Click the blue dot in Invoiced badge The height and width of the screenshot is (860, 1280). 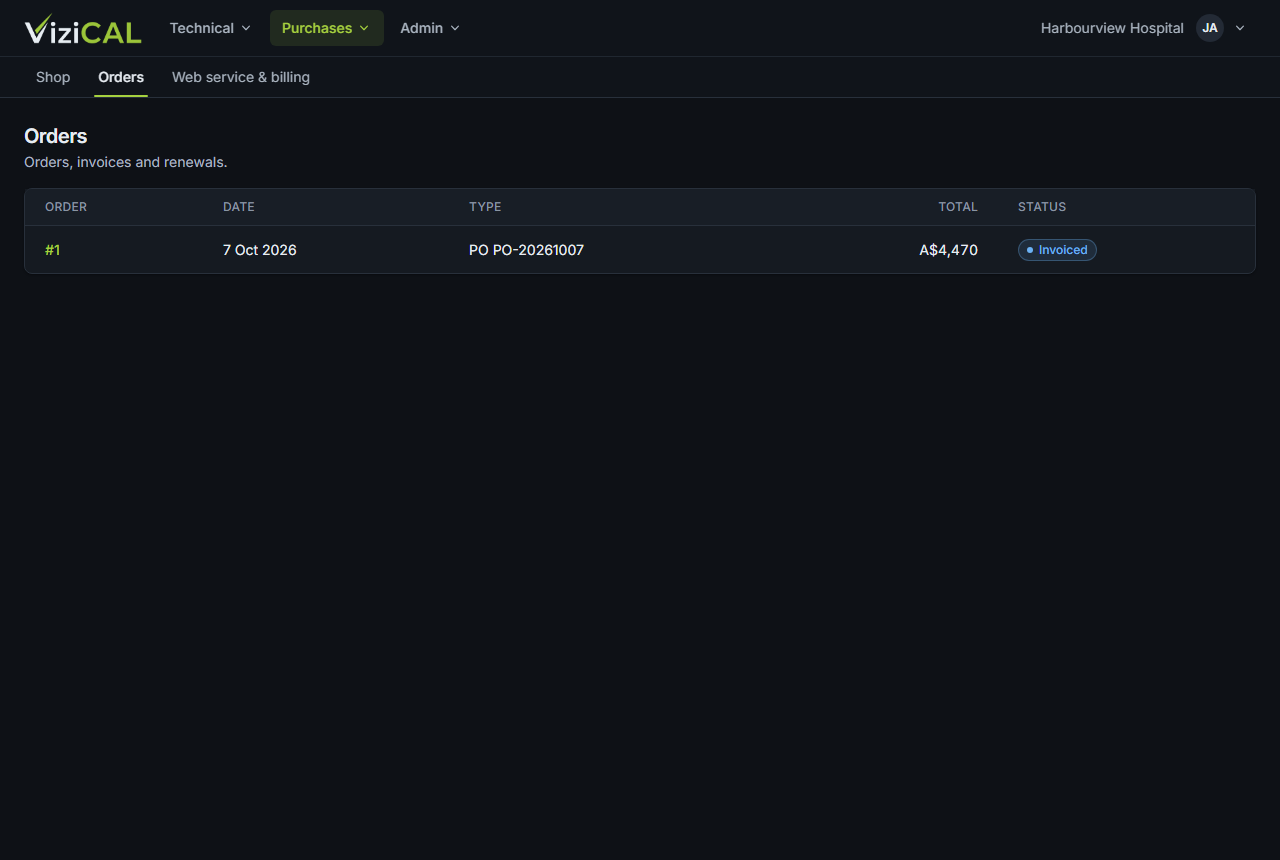1030,250
